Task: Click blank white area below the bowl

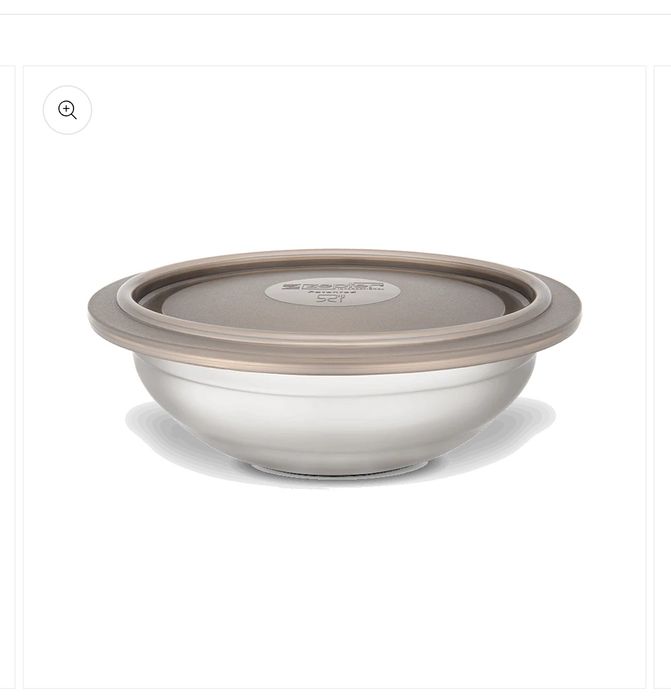Action: pos(334,580)
